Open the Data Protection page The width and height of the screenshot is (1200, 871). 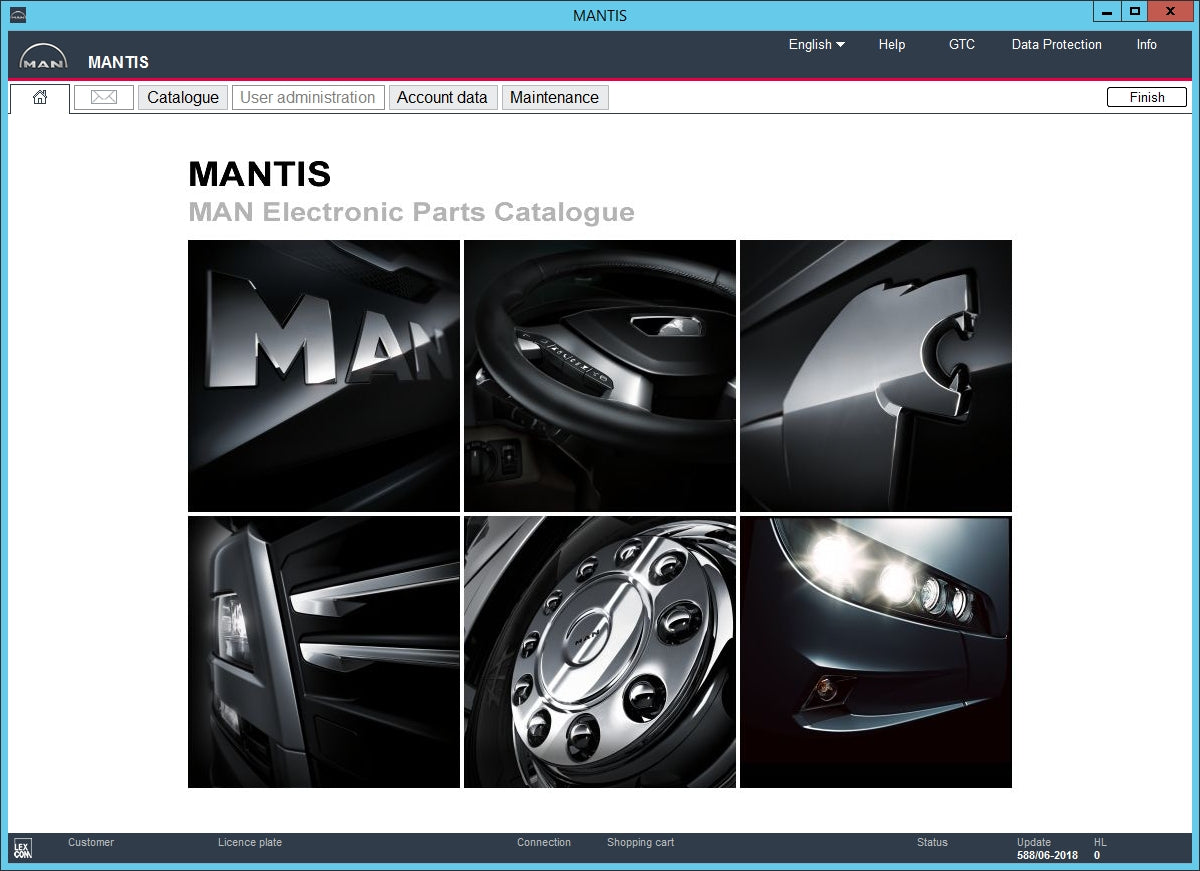point(1057,44)
